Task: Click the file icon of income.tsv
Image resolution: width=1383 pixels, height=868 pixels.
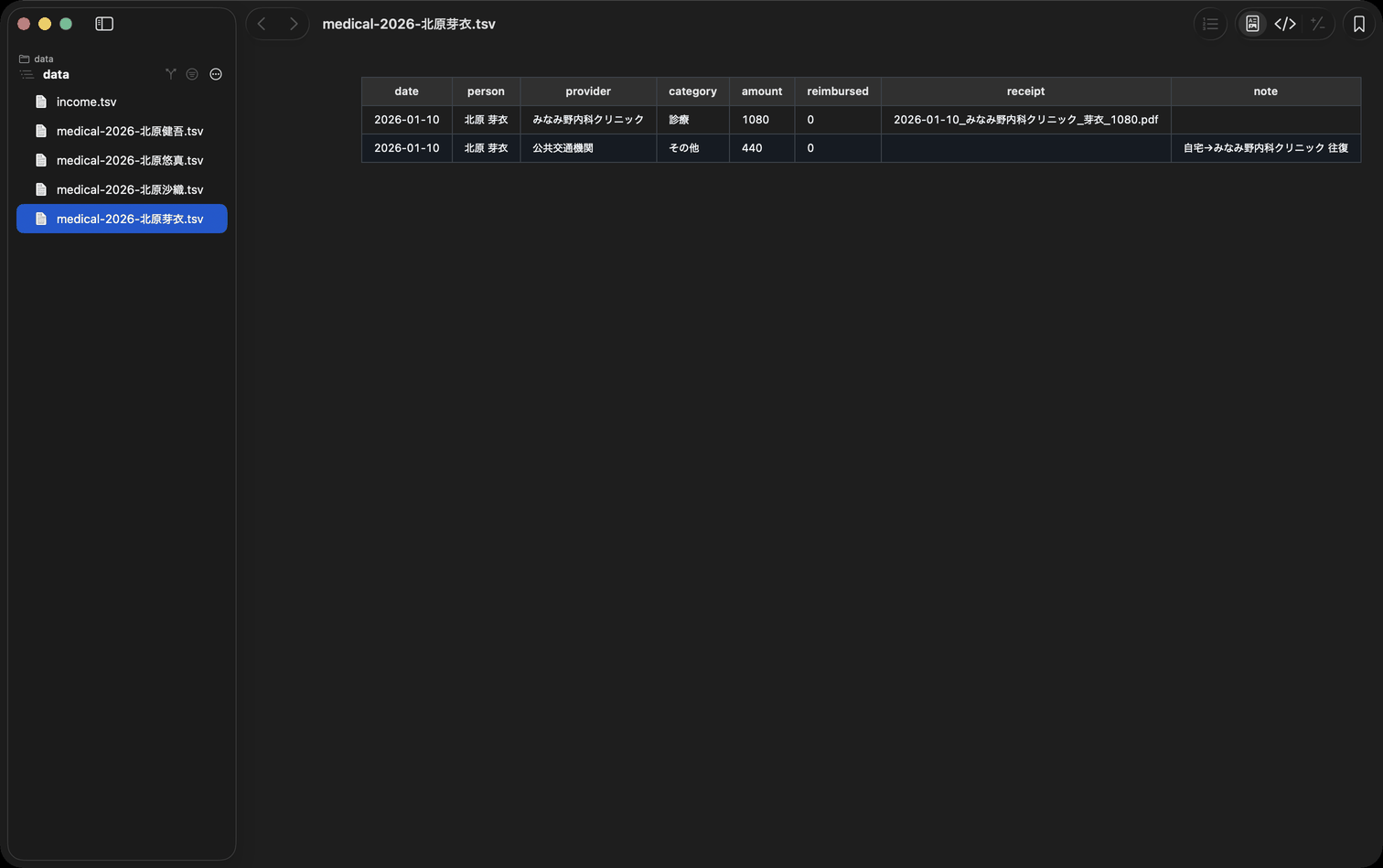Action: pyautogui.click(x=41, y=102)
